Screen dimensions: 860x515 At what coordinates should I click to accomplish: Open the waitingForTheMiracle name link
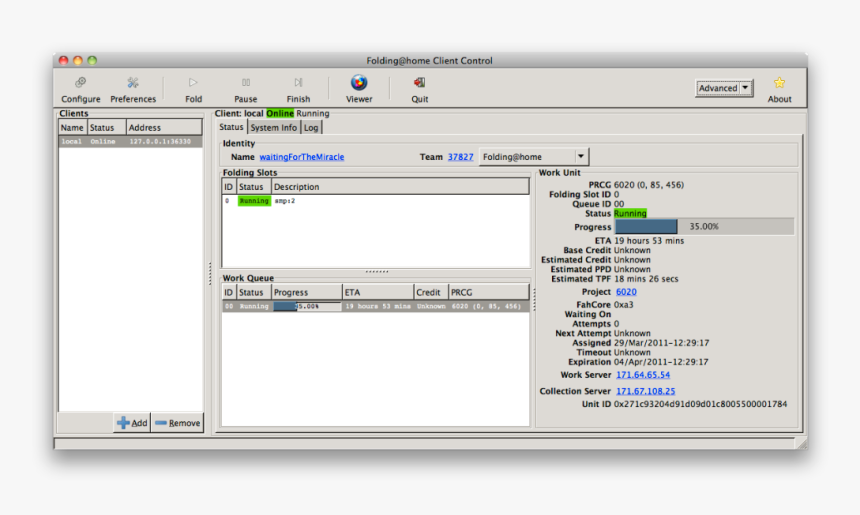pyautogui.click(x=302, y=157)
